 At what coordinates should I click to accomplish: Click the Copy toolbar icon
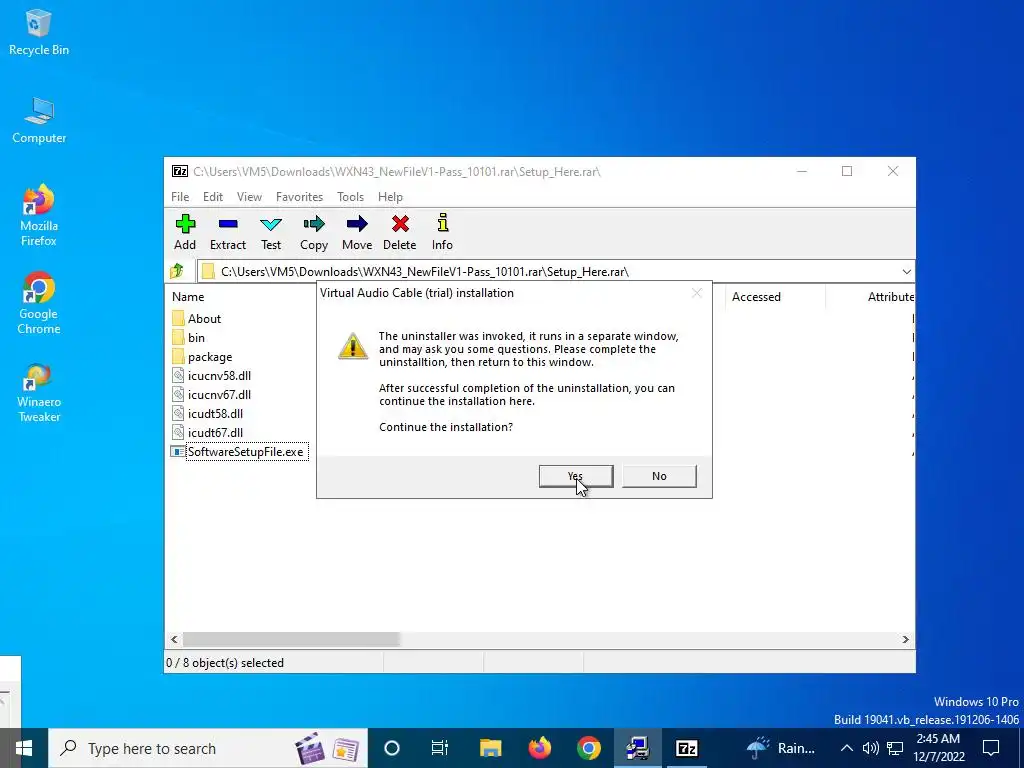pyautogui.click(x=313, y=232)
